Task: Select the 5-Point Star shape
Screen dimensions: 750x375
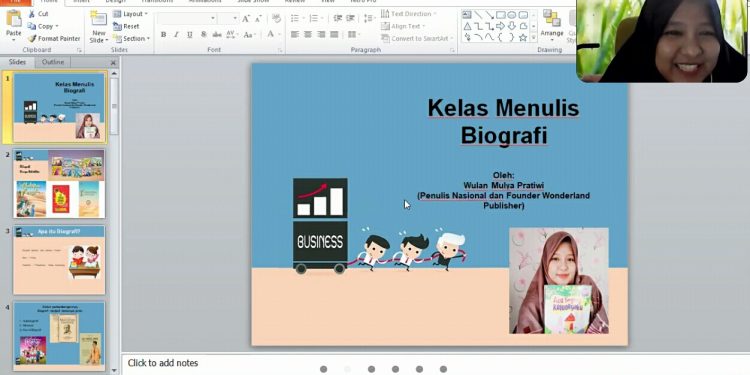Action: point(523,37)
